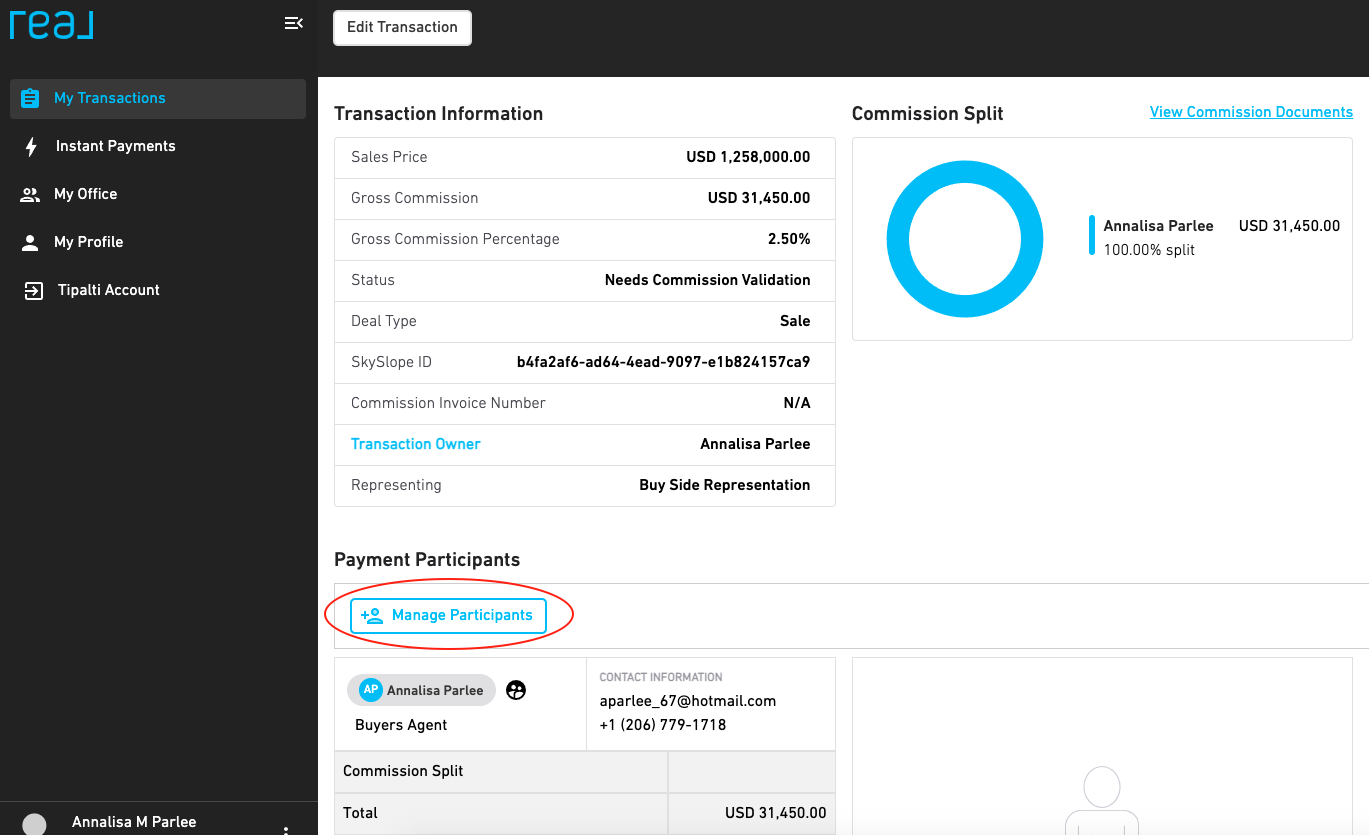Collapse the sidebar with the menu toggle icon

pyautogui.click(x=293, y=23)
